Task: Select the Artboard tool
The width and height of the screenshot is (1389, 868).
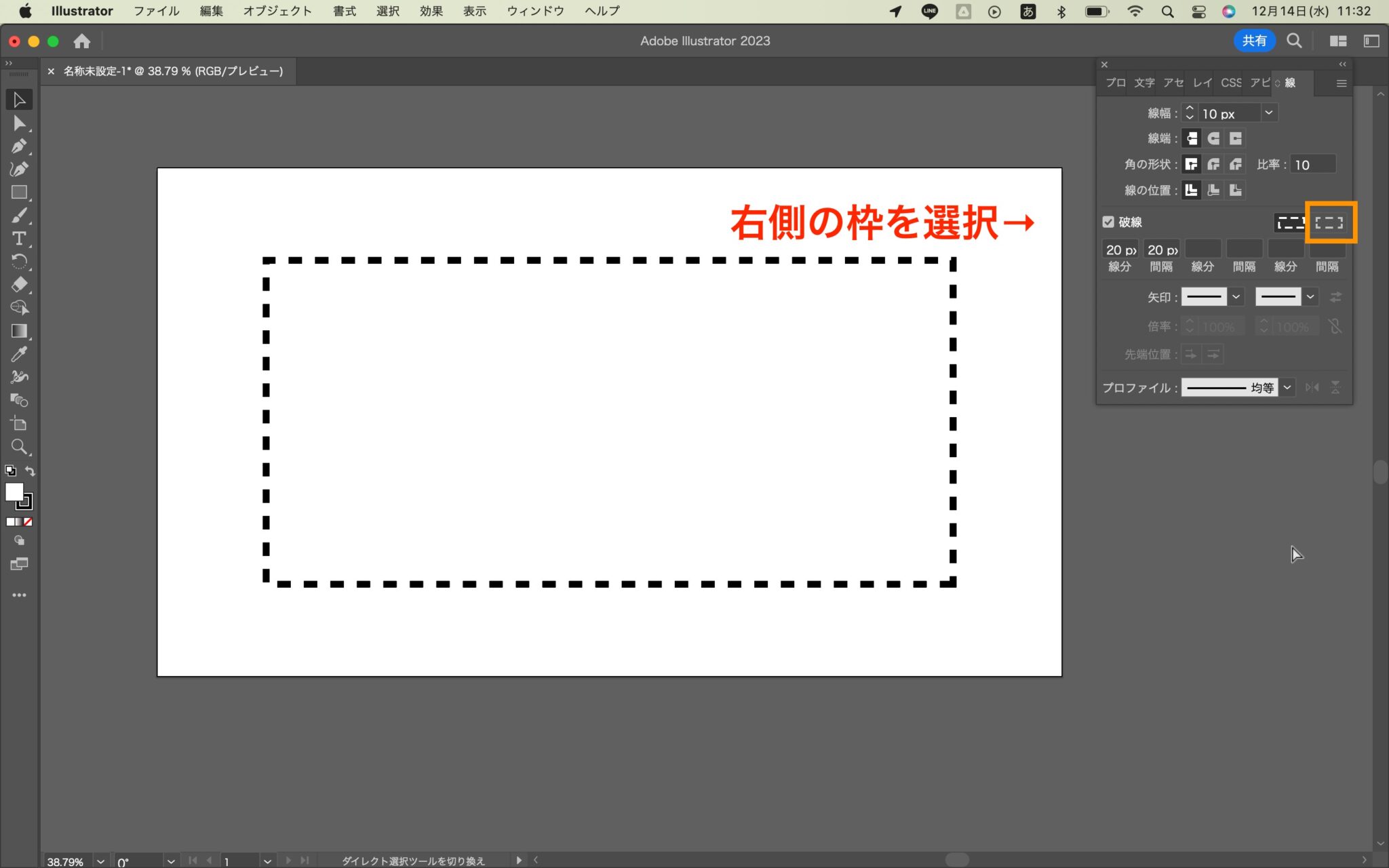Action: (19, 424)
